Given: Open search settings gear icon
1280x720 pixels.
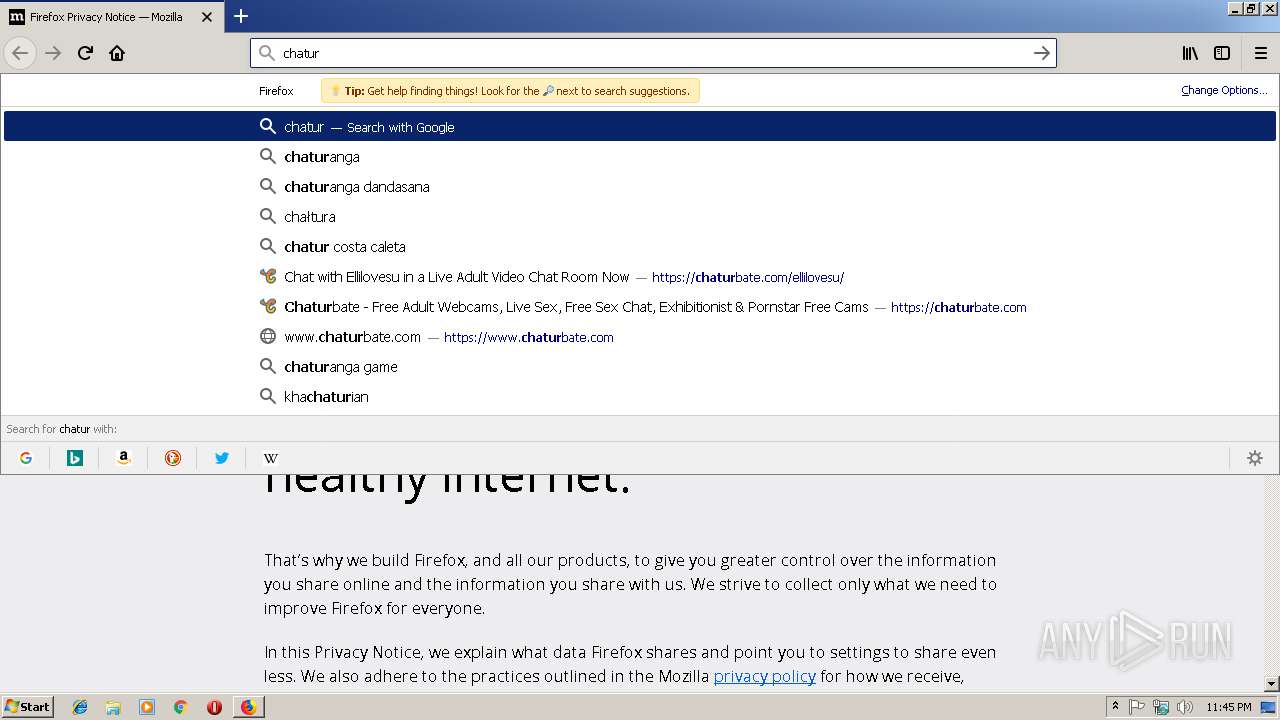Looking at the screenshot, I should coord(1255,458).
